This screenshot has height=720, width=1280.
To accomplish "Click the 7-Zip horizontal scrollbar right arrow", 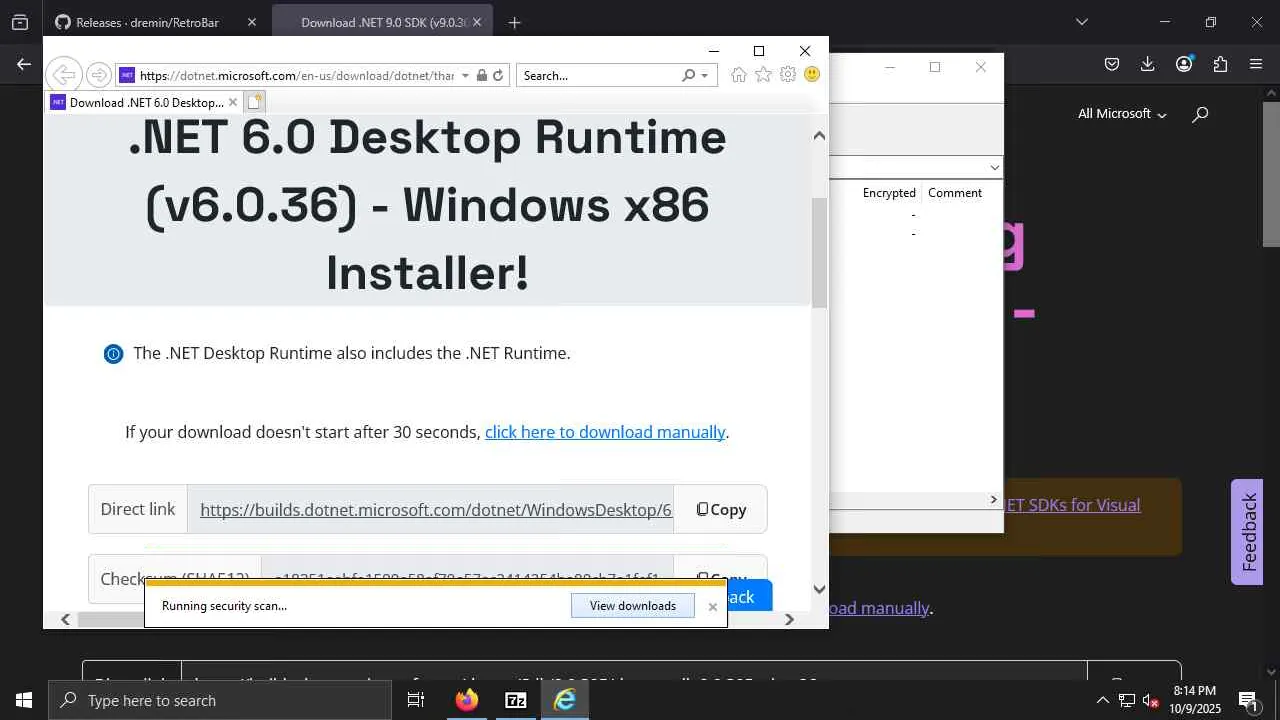I will (993, 499).
